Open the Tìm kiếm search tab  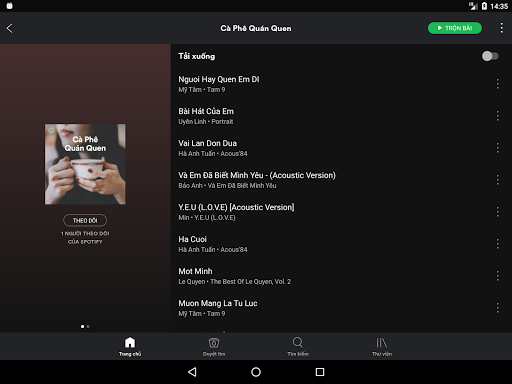pyautogui.click(x=298, y=346)
